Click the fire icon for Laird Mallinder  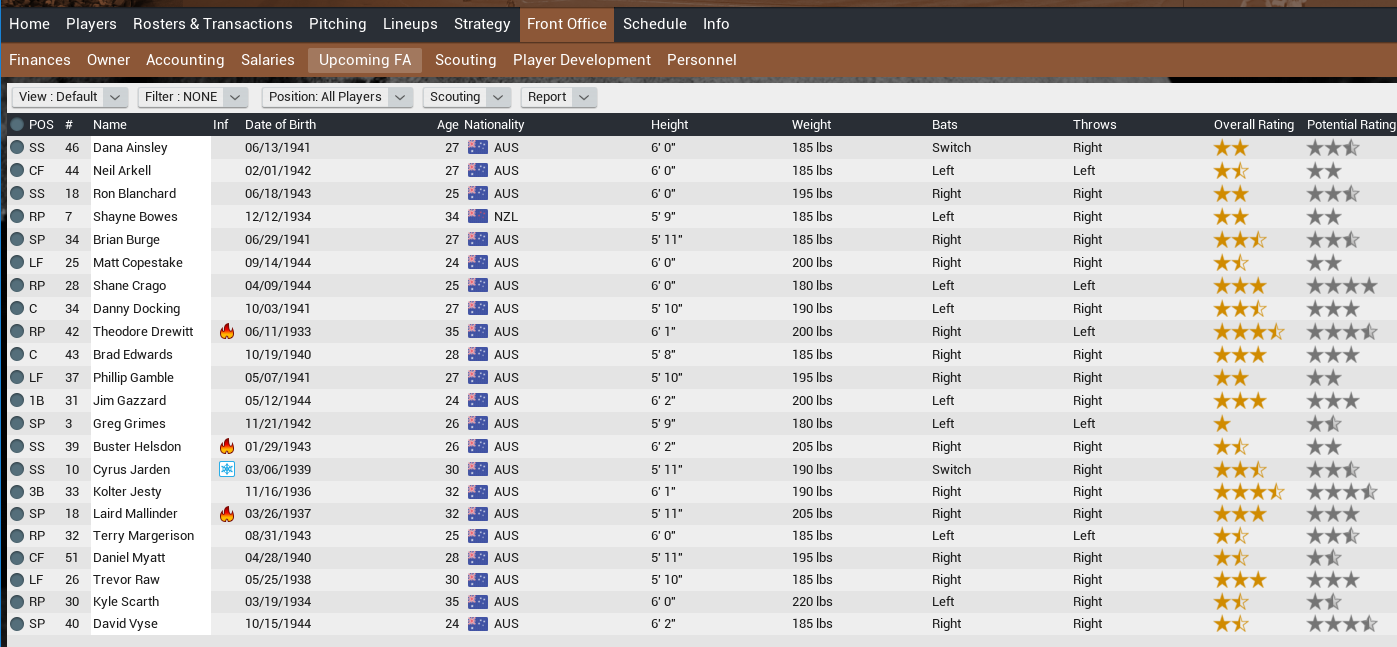click(226, 514)
